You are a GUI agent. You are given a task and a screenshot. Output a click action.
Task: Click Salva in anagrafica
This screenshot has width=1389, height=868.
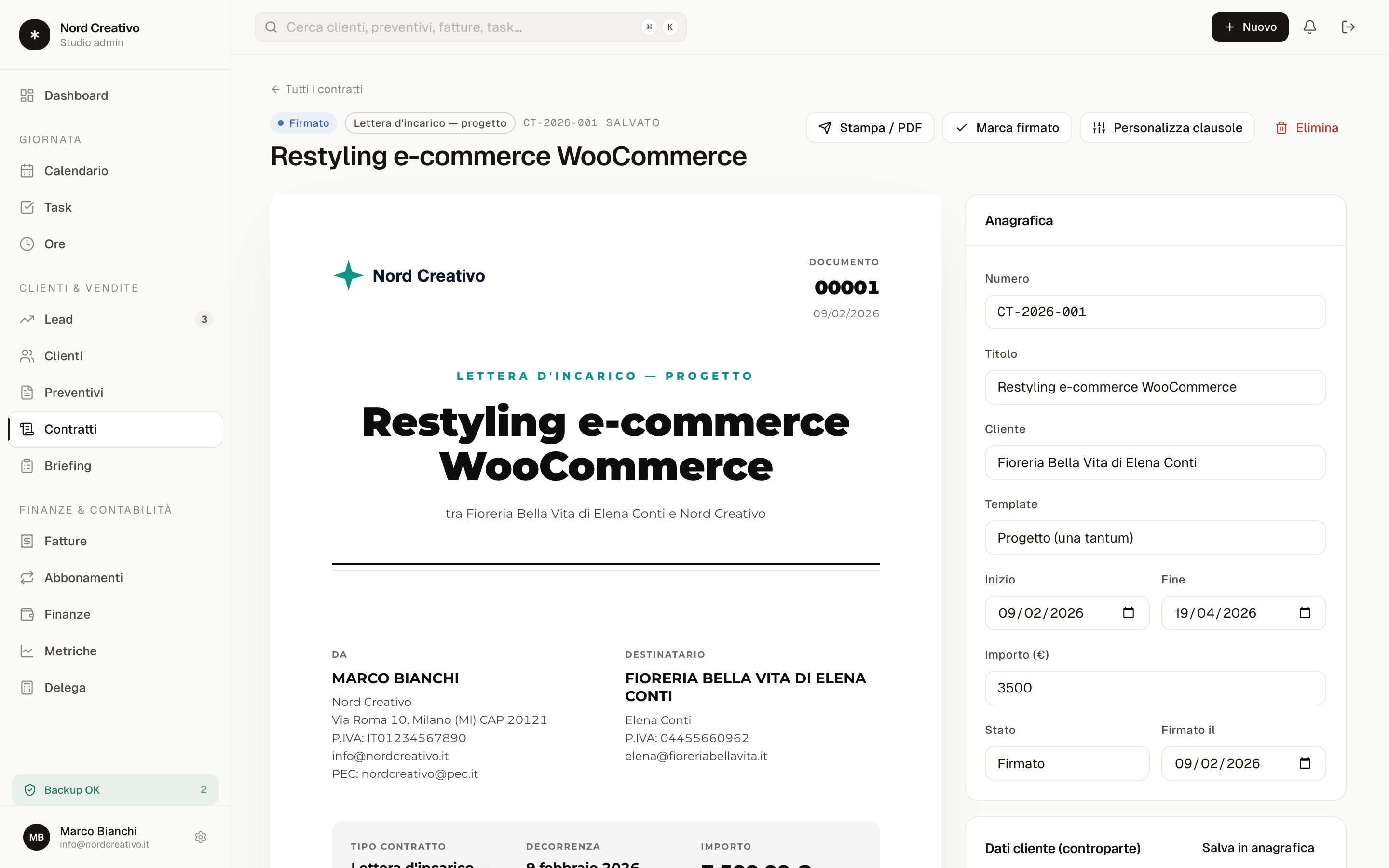(x=1258, y=848)
